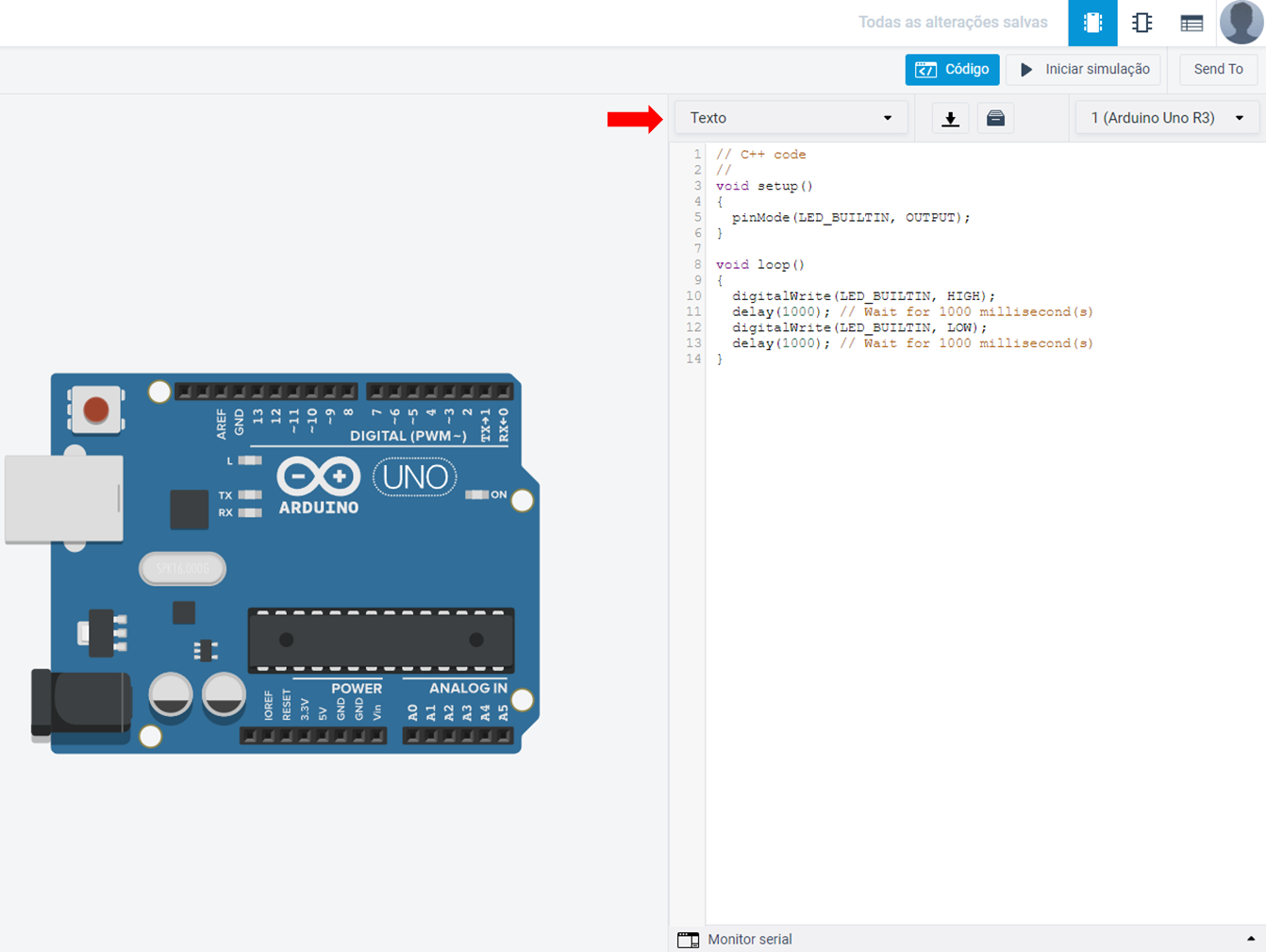Click the void loop() line

(760, 264)
